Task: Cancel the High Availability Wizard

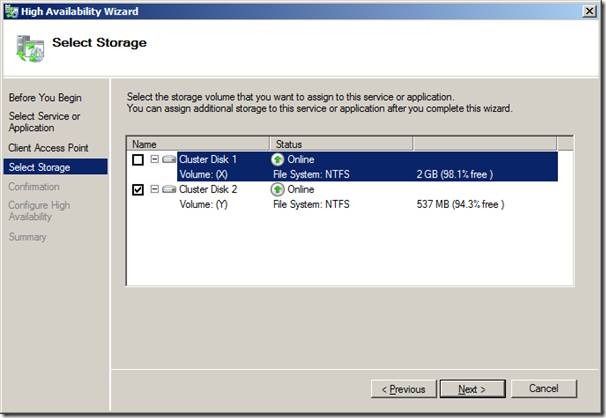Action: click(x=544, y=389)
